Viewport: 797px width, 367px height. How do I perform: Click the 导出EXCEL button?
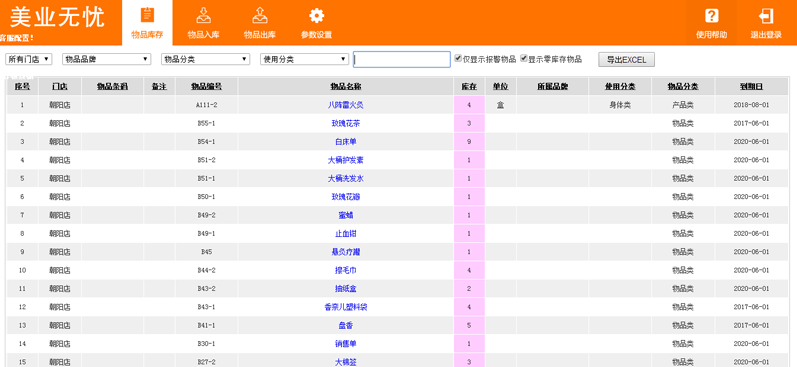(x=626, y=59)
